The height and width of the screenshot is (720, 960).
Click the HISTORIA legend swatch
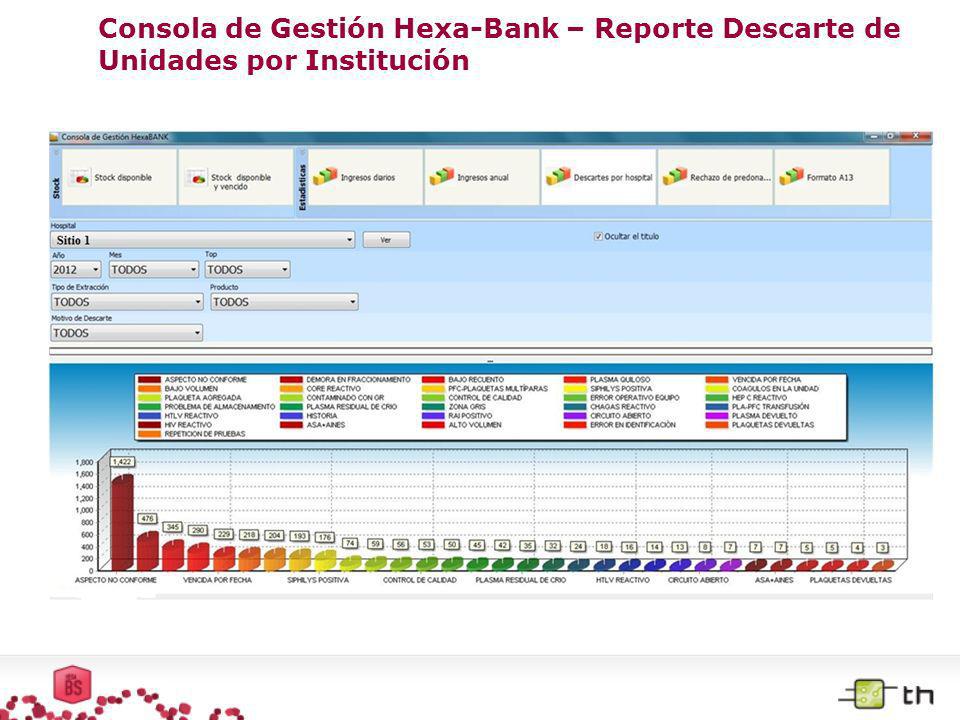coord(291,416)
